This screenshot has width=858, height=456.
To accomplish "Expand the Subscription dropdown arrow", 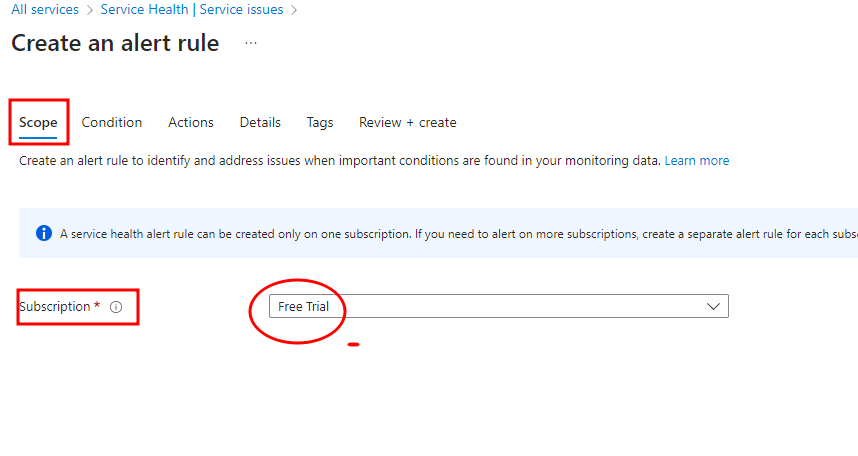I will [x=714, y=306].
